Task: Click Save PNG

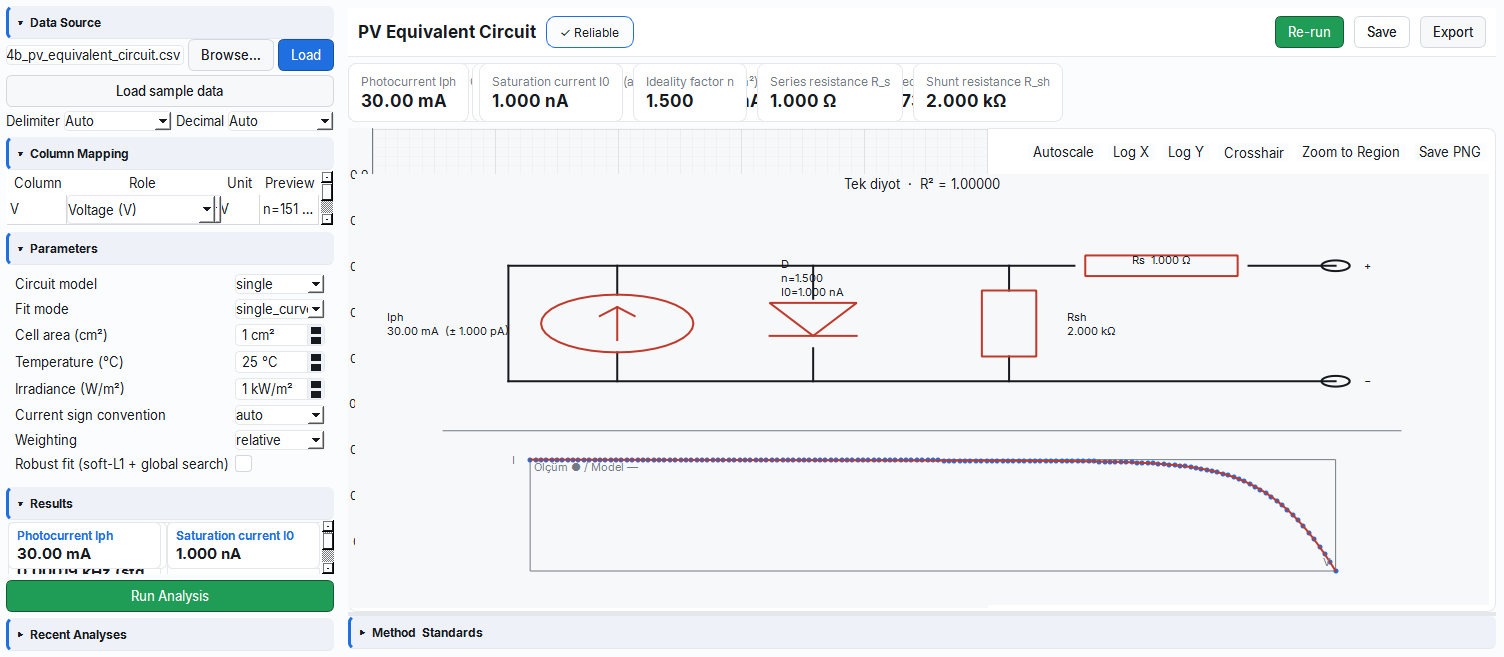Action: coord(1450,152)
